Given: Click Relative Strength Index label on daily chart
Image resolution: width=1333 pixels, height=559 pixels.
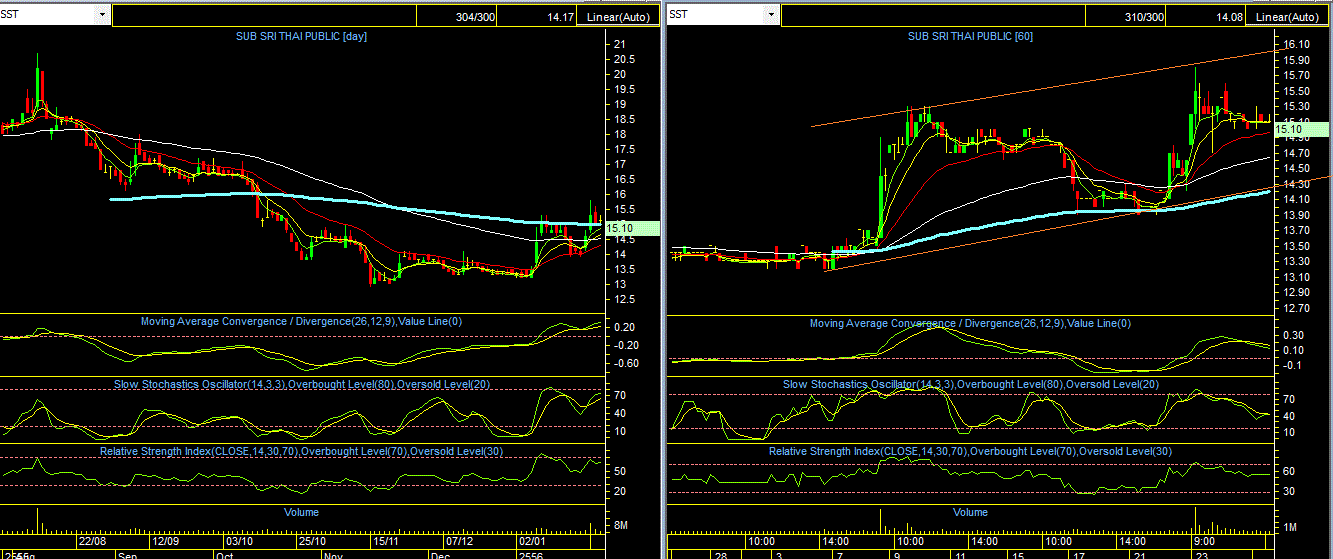Looking at the screenshot, I should coord(299,451).
